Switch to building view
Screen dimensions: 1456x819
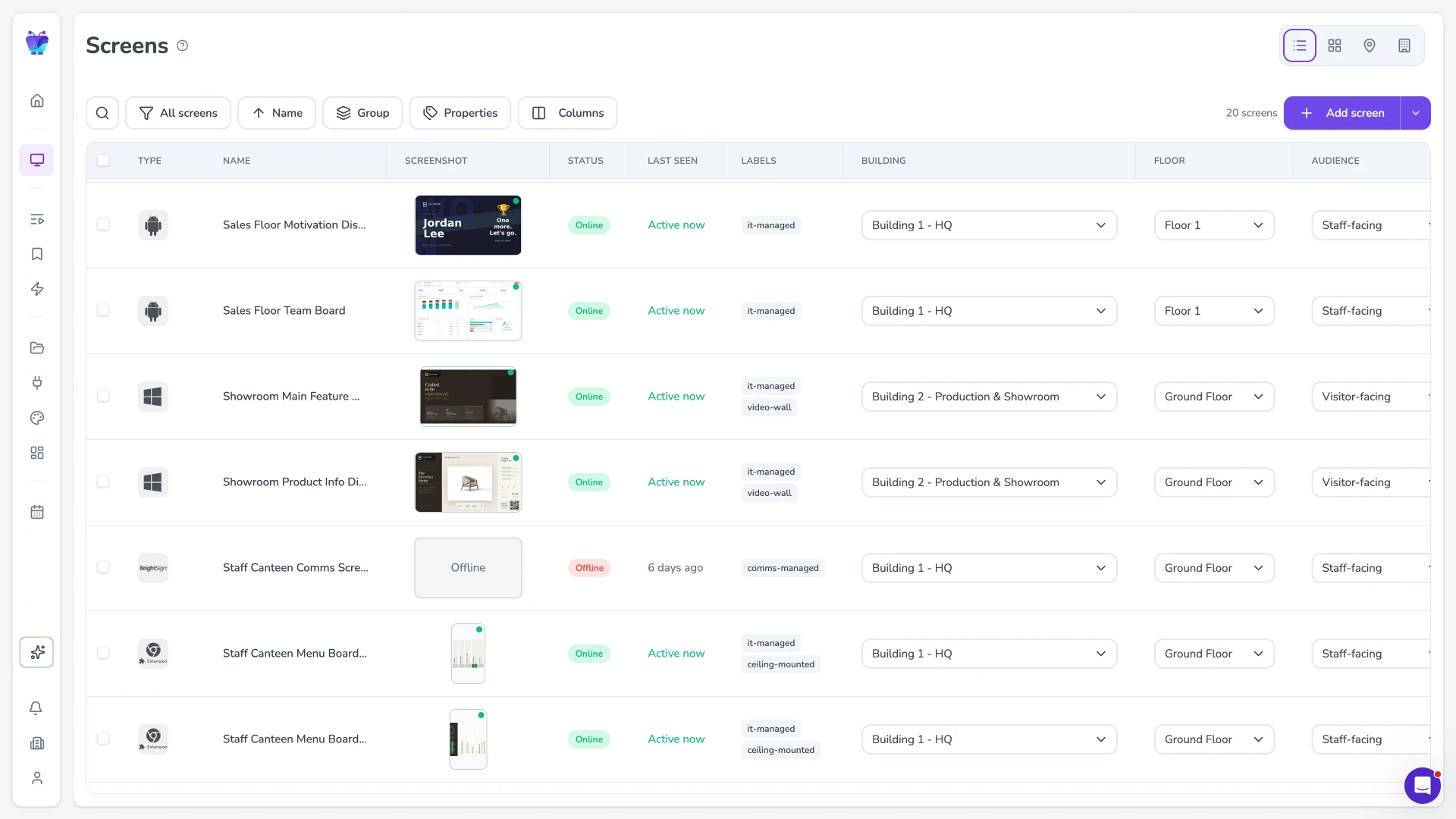pyautogui.click(x=1404, y=45)
